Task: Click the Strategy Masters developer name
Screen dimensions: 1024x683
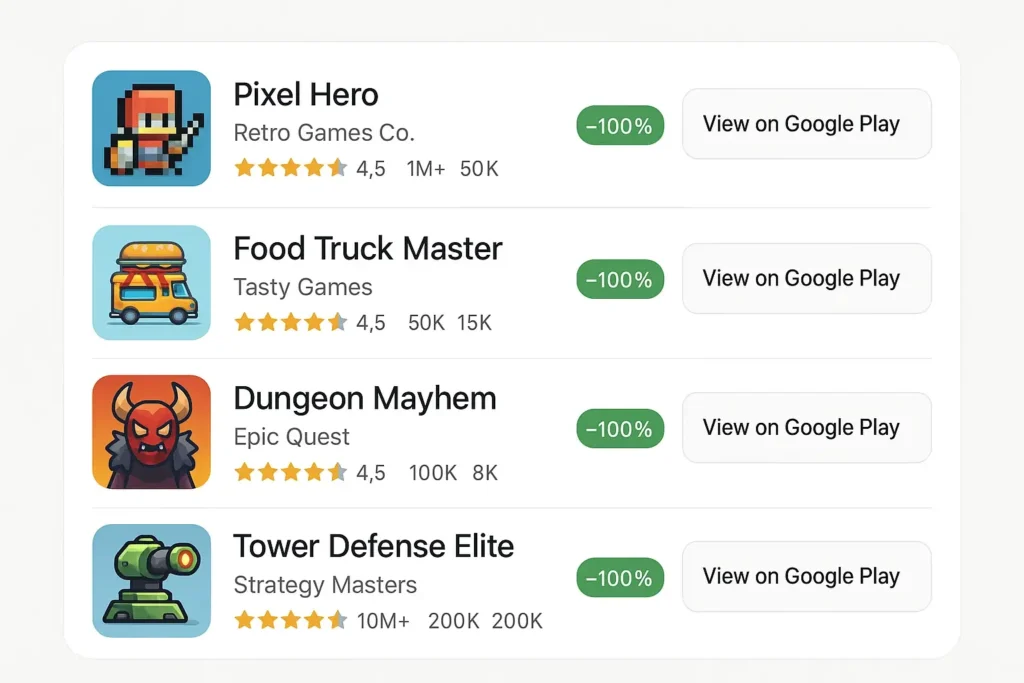Action: click(325, 585)
